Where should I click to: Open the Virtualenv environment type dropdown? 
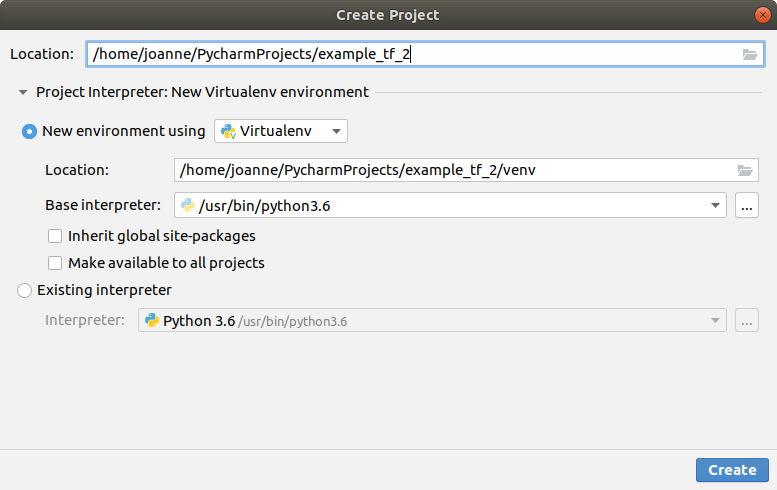point(281,131)
